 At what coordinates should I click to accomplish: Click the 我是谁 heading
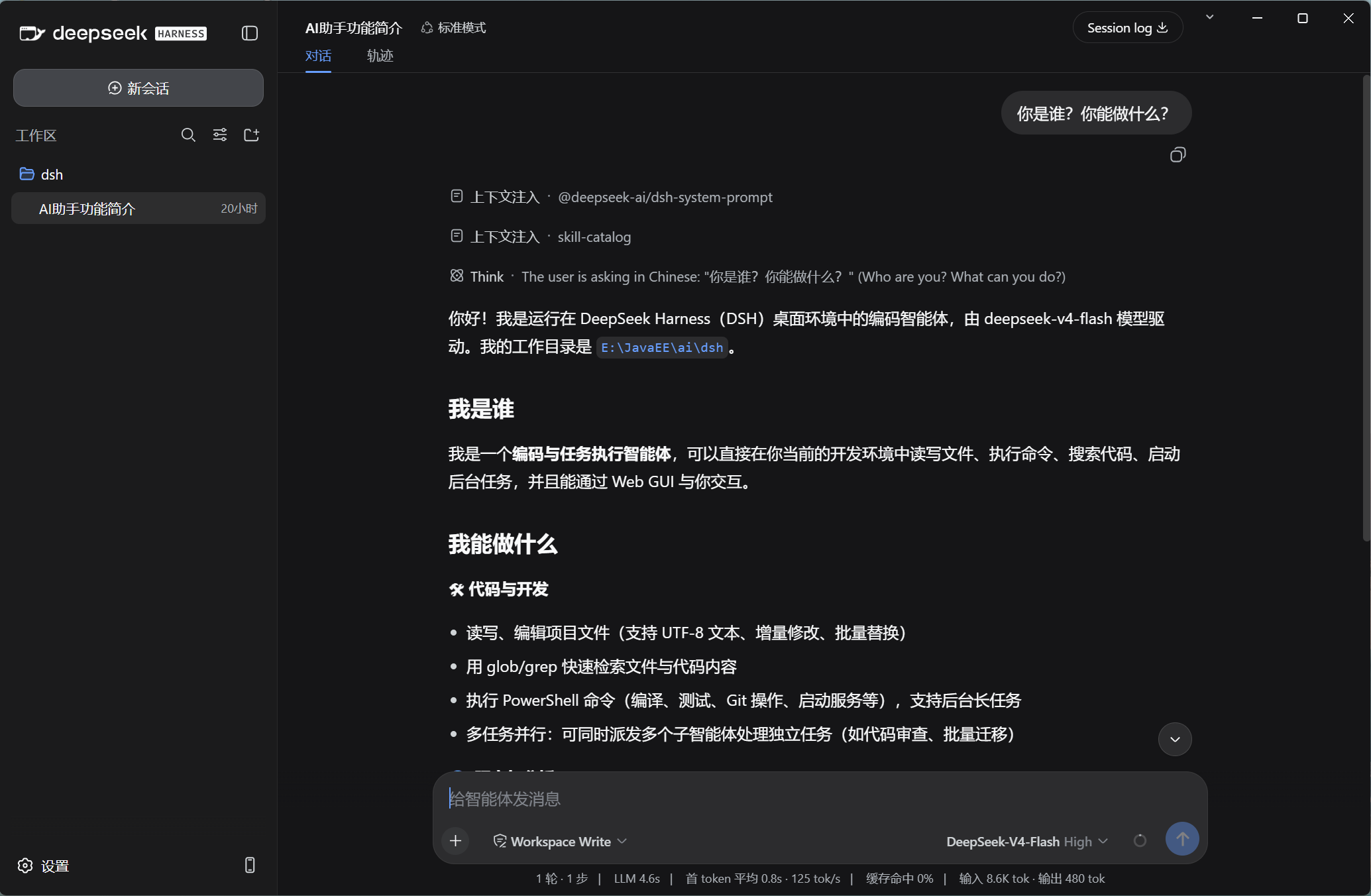[481, 409]
